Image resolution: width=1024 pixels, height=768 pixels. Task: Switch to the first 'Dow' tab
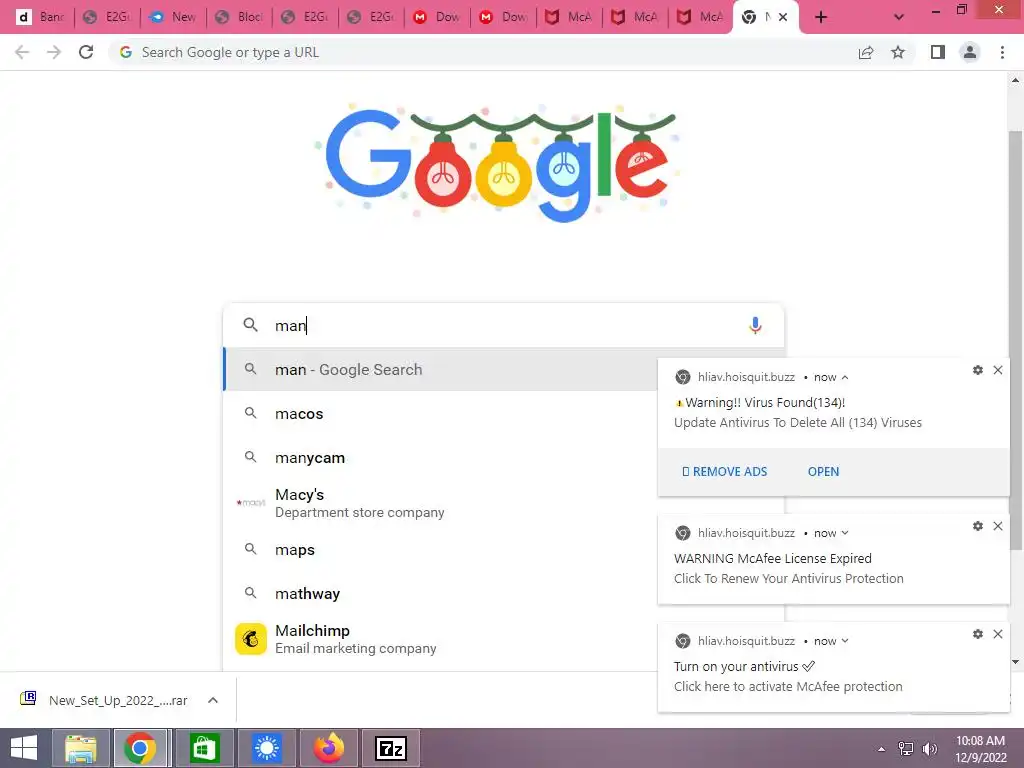(437, 17)
